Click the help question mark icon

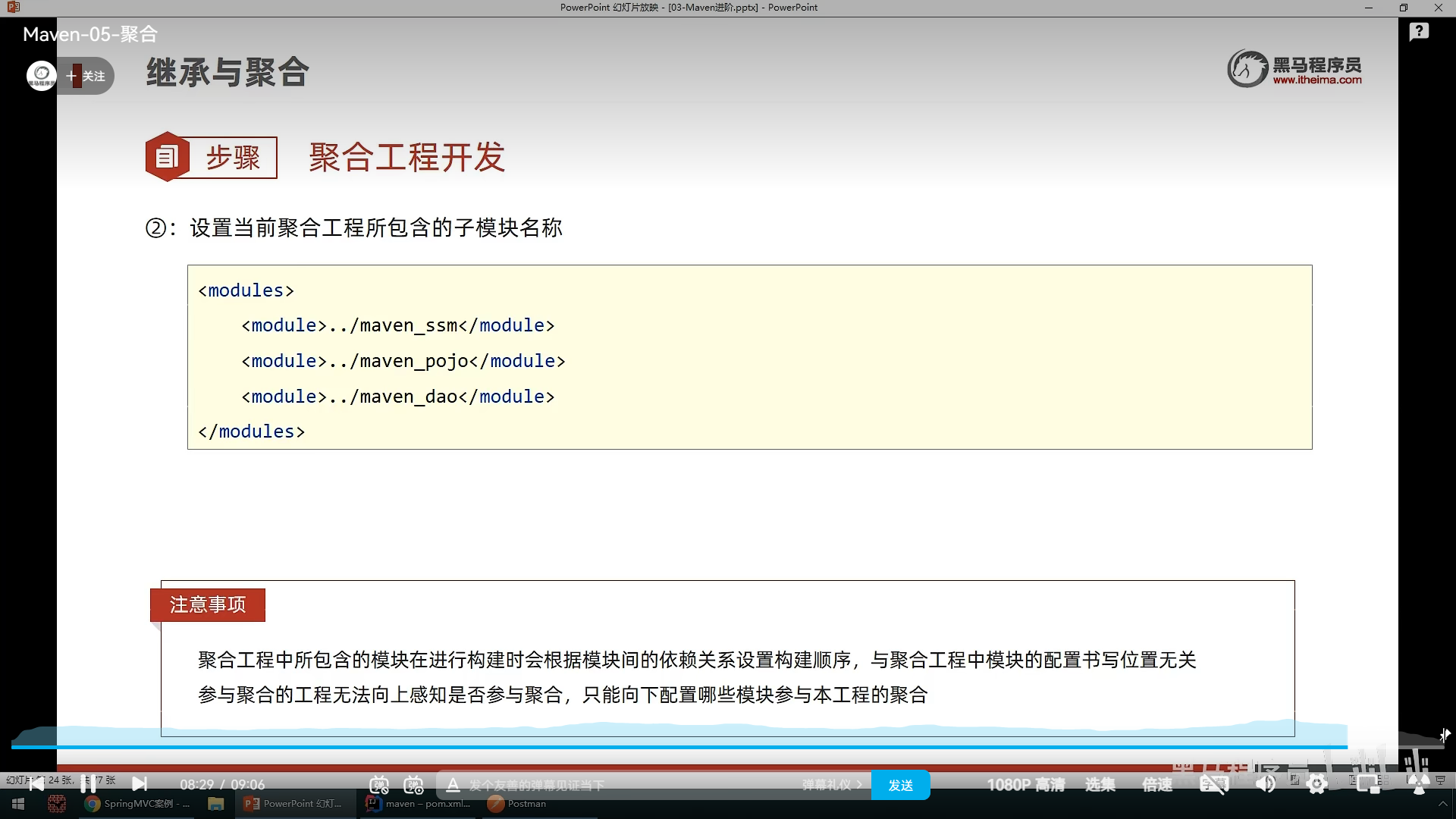[1419, 32]
